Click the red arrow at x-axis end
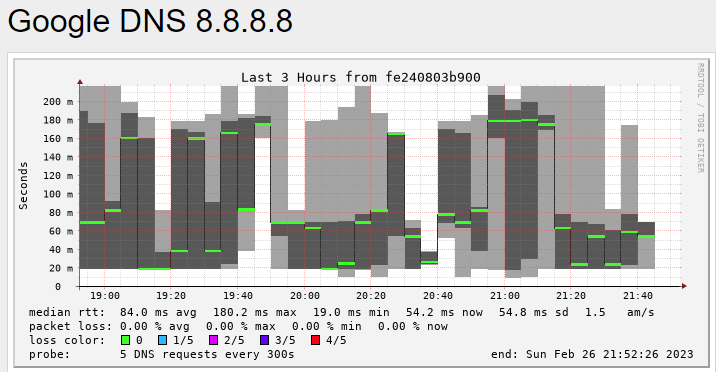The height and width of the screenshot is (372, 716). pyautogui.click(x=684, y=286)
